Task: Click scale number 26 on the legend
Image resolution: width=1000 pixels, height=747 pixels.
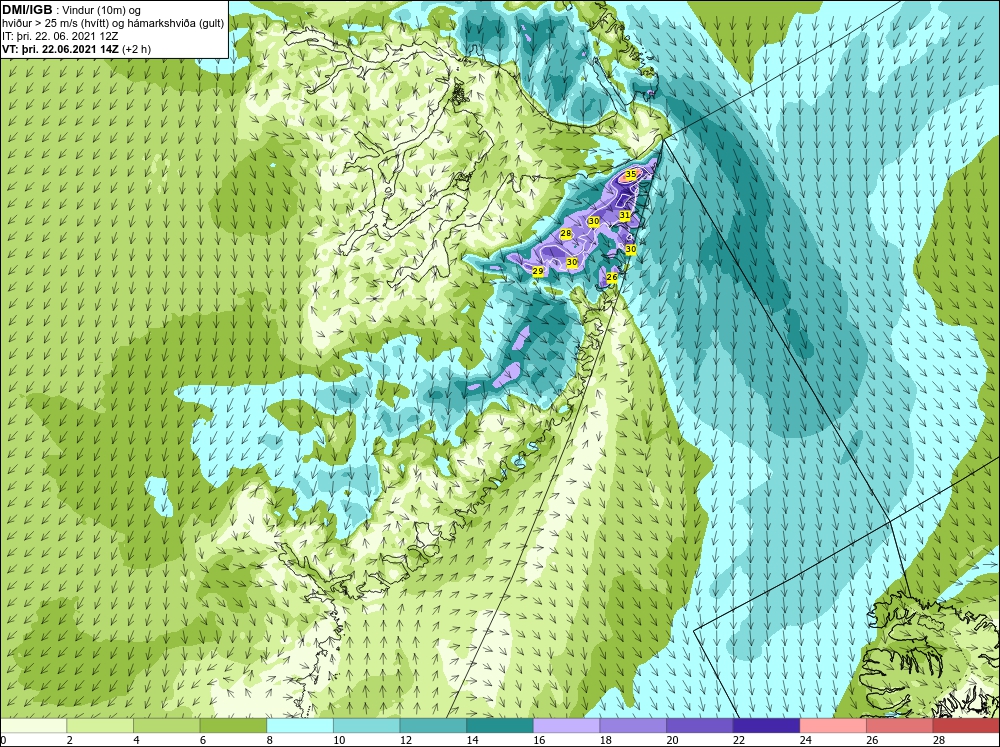Action: coord(872,740)
